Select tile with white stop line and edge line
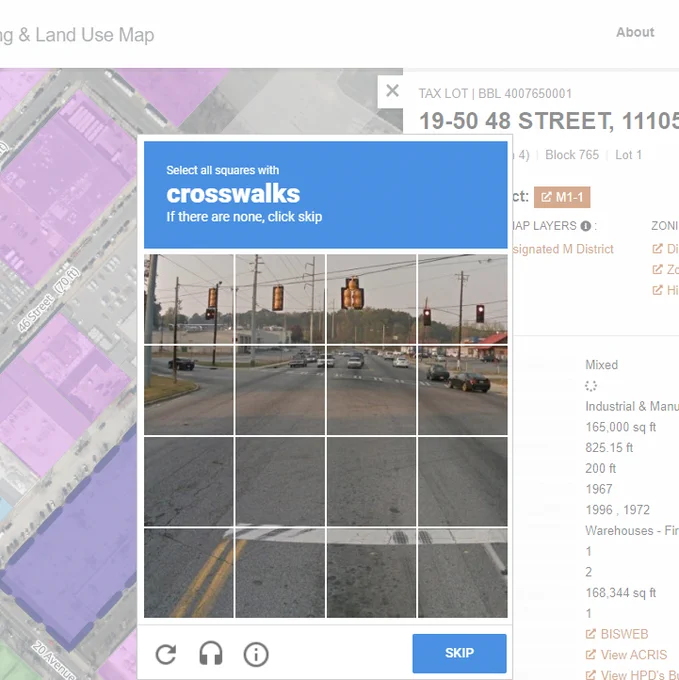 pos(463,573)
